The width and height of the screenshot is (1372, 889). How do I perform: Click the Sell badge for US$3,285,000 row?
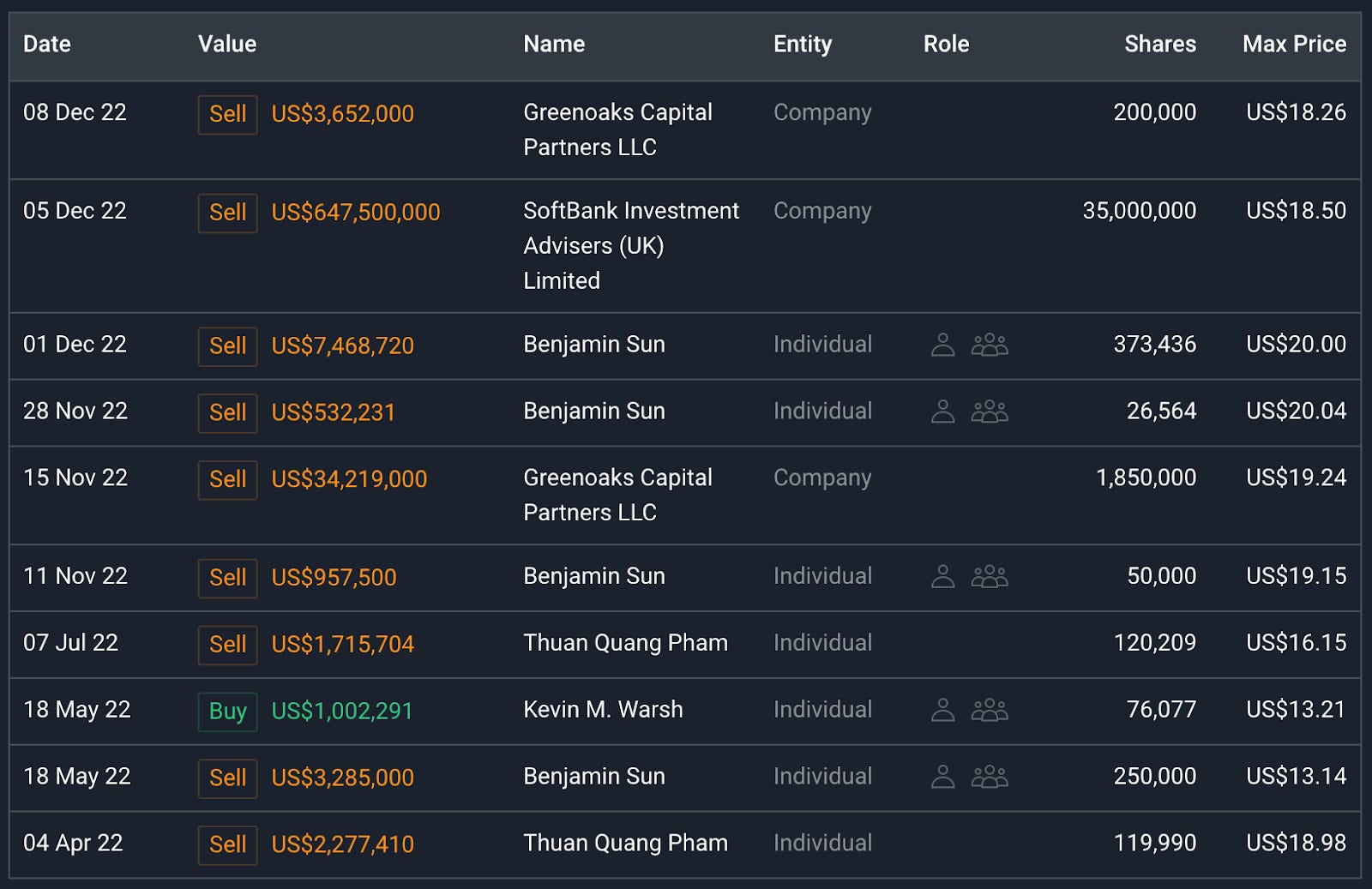pos(227,778)
